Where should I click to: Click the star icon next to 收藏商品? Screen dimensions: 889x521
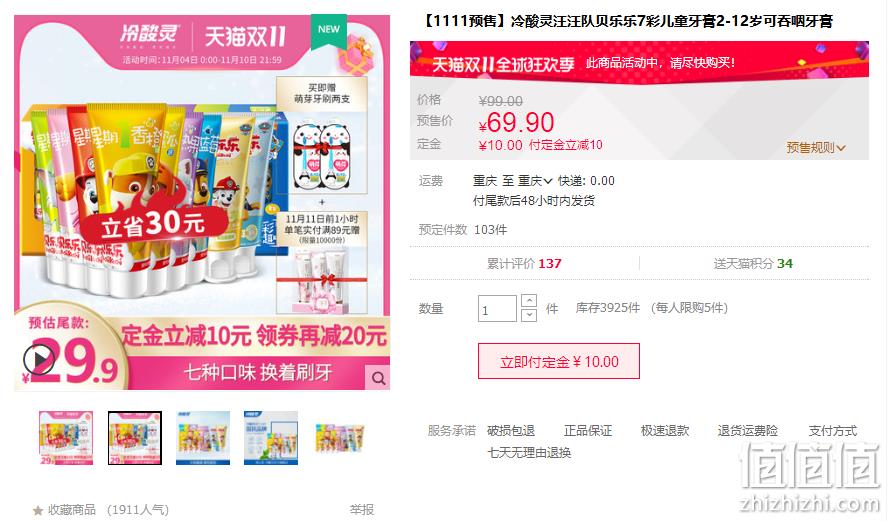(x=38, y=510)
